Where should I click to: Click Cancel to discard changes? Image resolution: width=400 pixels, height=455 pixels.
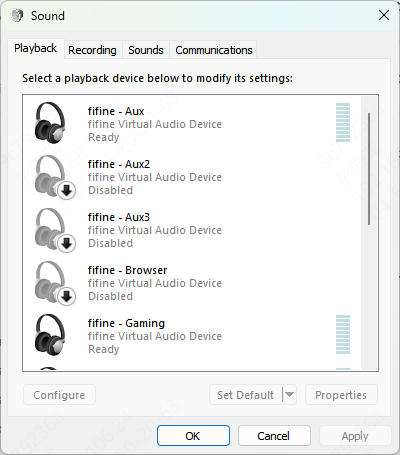[274, 436]
